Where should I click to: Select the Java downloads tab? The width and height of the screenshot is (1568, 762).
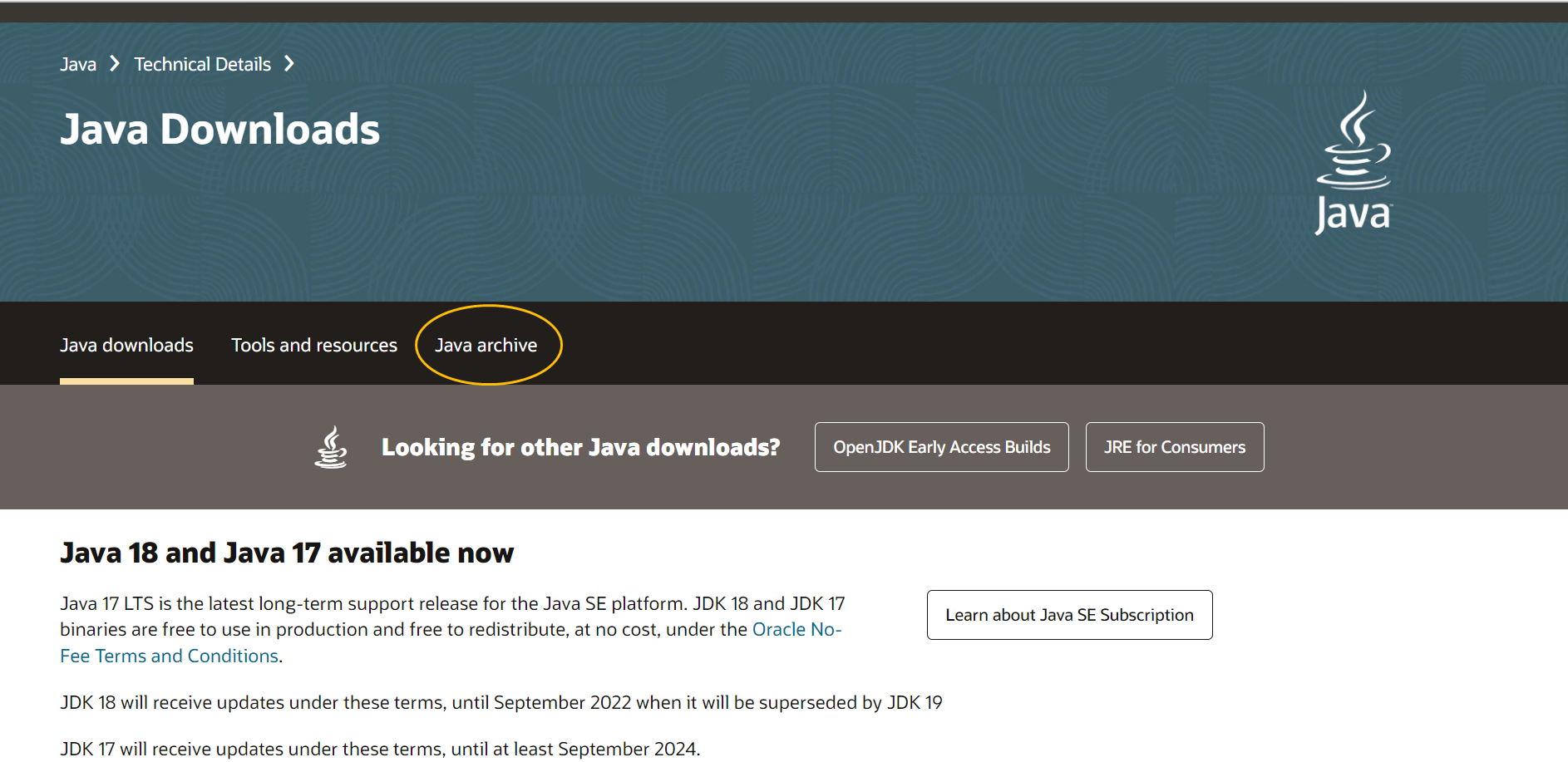pos(126,345)
